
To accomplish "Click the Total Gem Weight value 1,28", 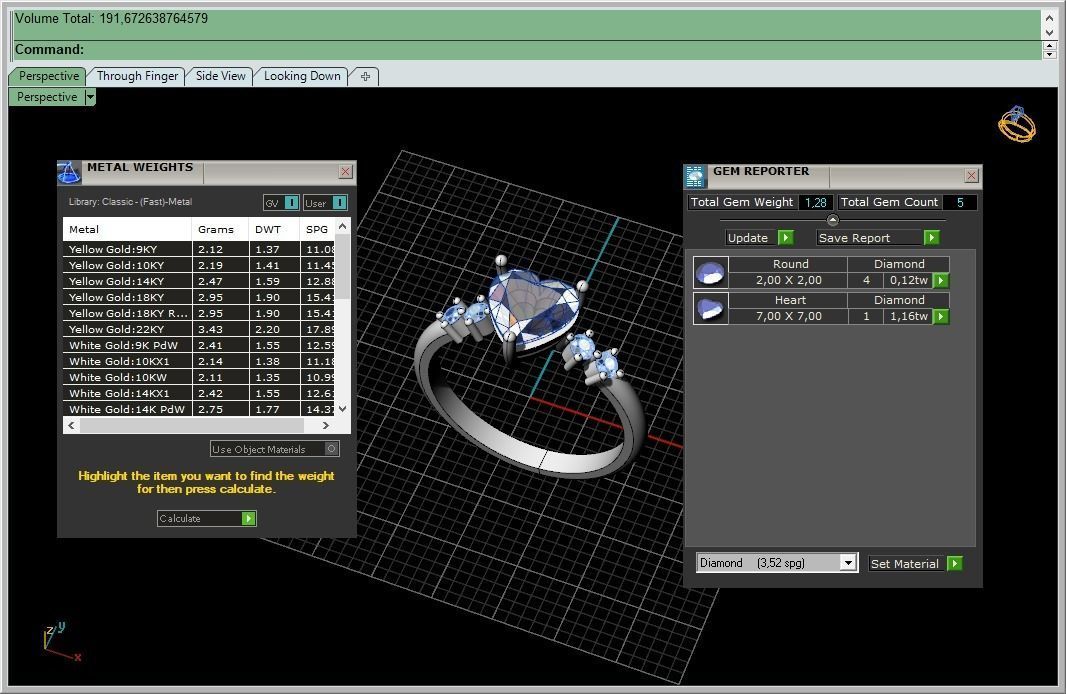I will point(815,203).
